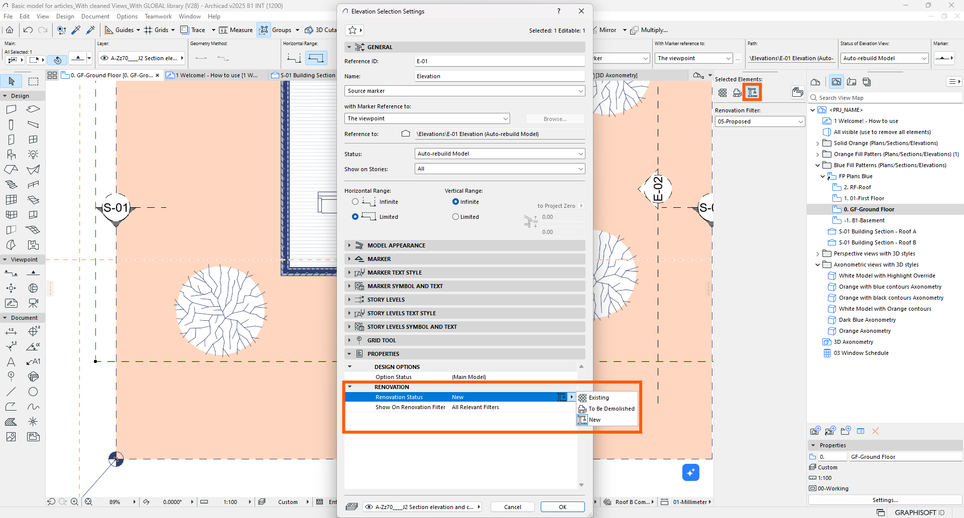Image resolution: width=964 pixels, height=518 pixels.
Task: Click Mirror in the toolbar
Action: (x=608, y=29)
